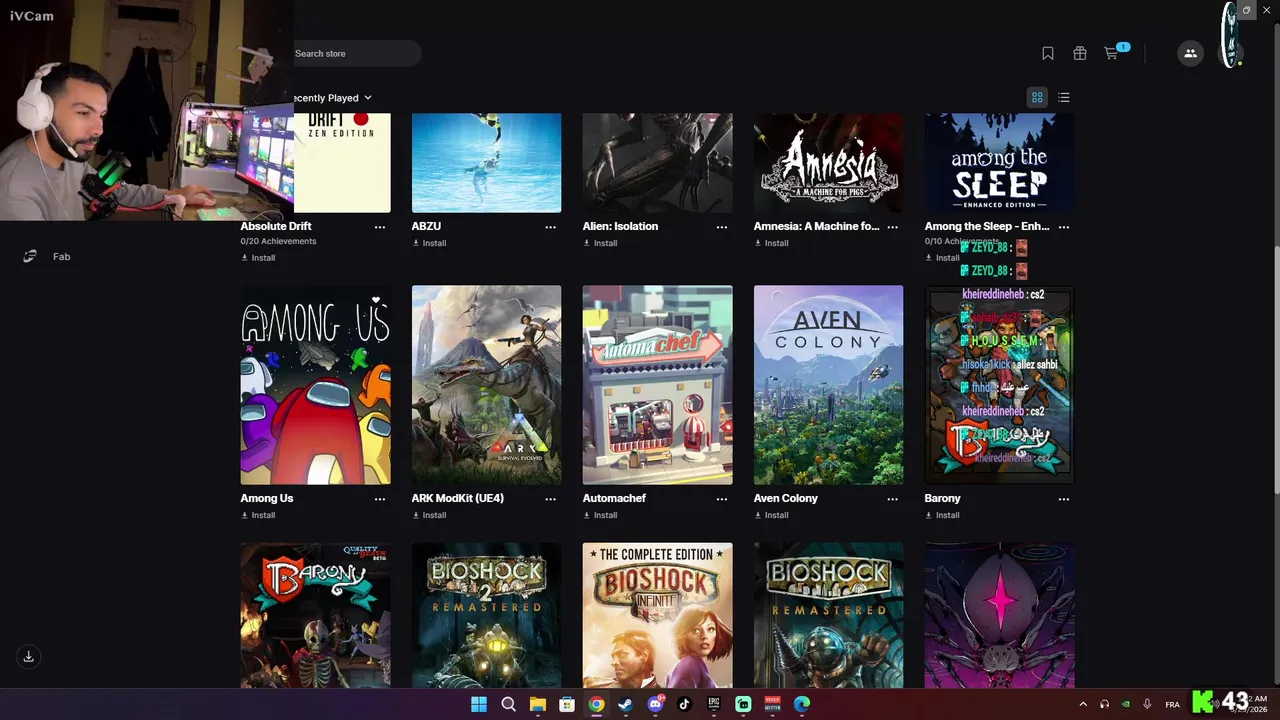Install Aven Colony
The image size is (1280, 720).
click(771, 515)
